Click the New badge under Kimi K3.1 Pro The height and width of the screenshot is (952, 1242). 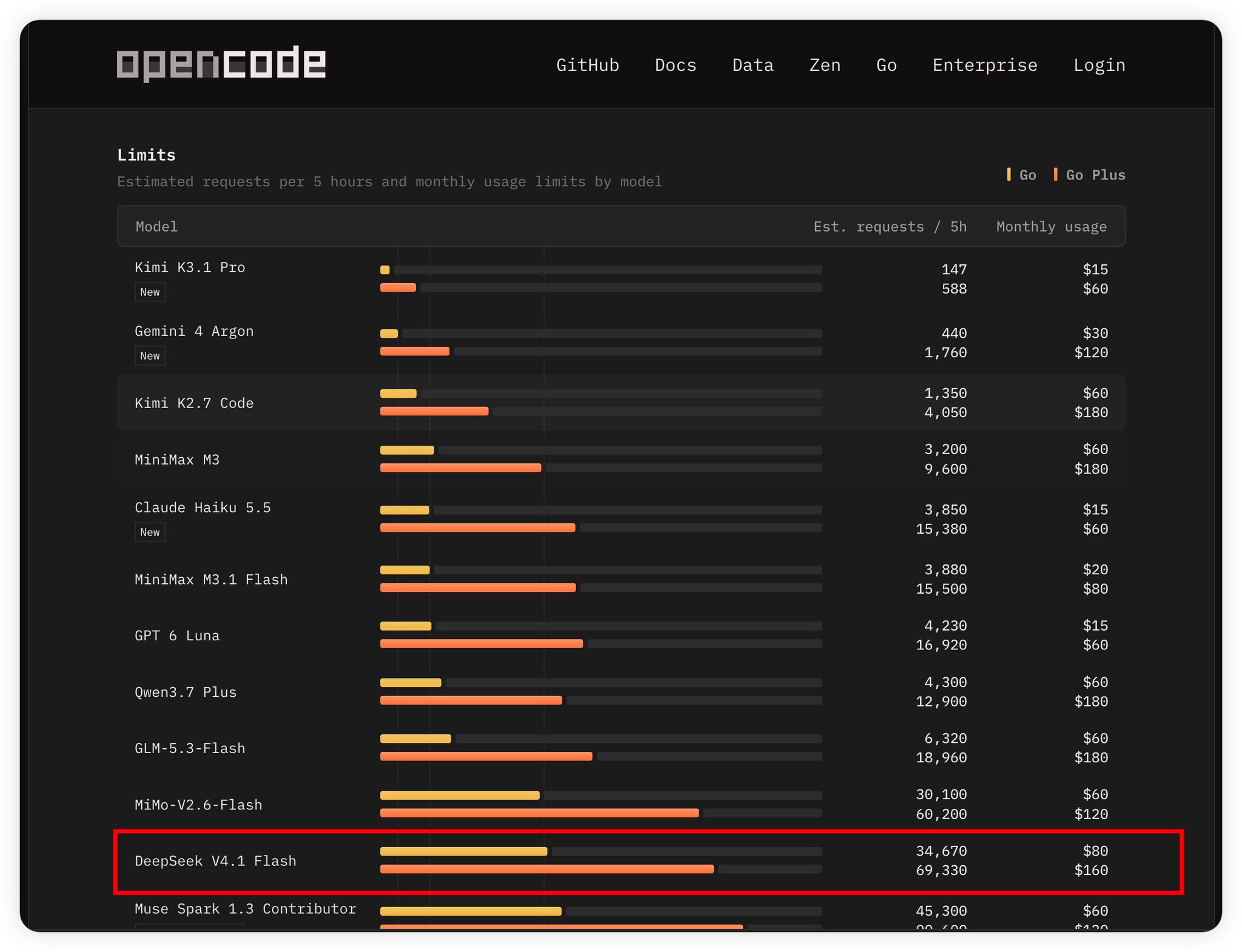(150, 292)
